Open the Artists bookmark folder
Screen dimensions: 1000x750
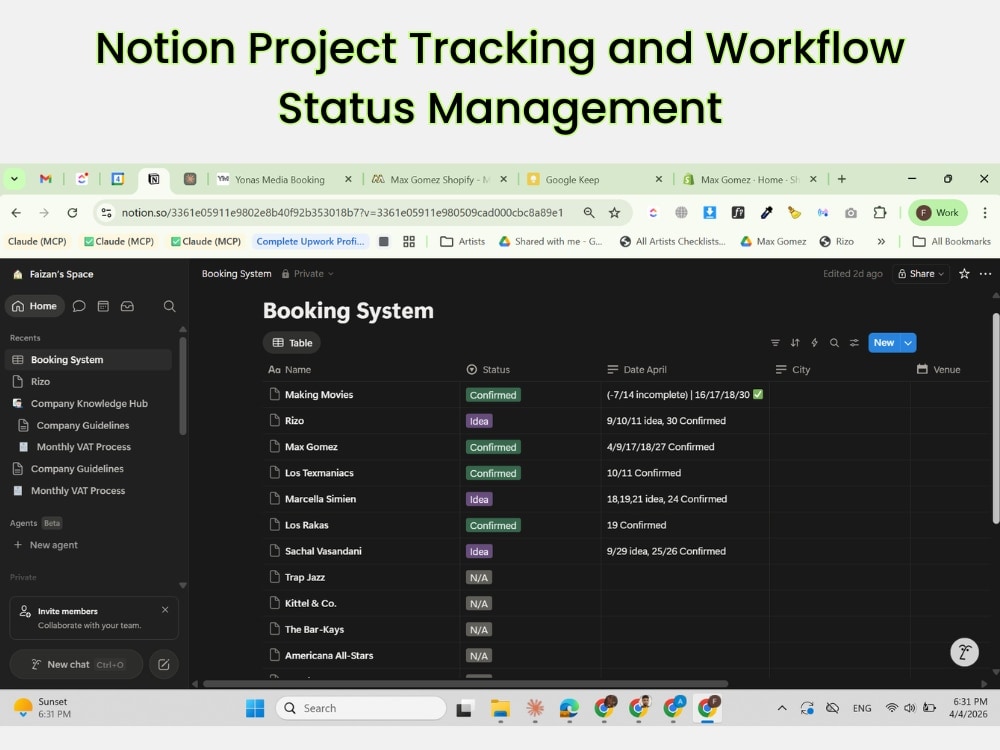(462, 242)
